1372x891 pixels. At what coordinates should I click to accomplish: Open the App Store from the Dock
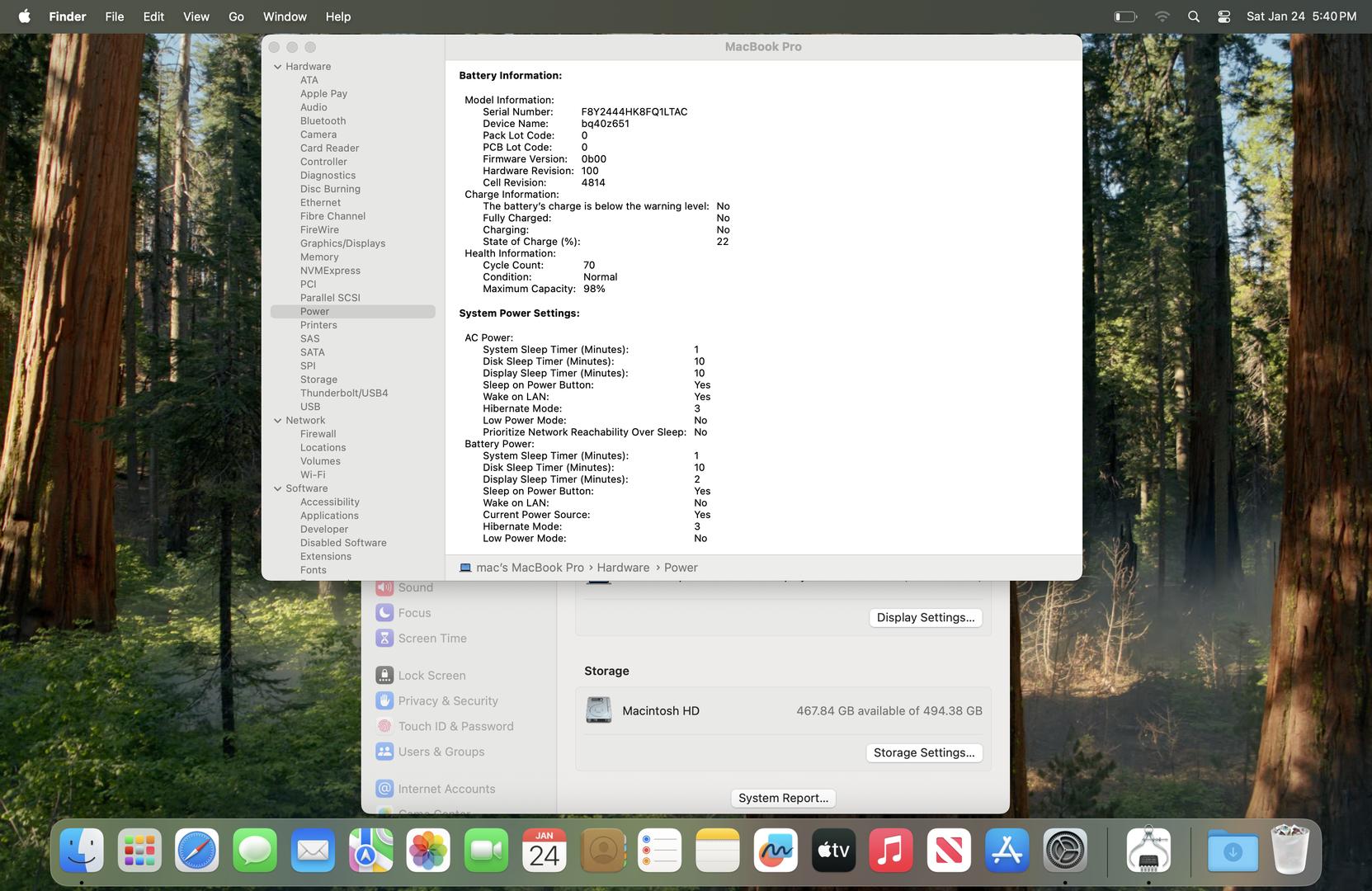click(1007, 851)
